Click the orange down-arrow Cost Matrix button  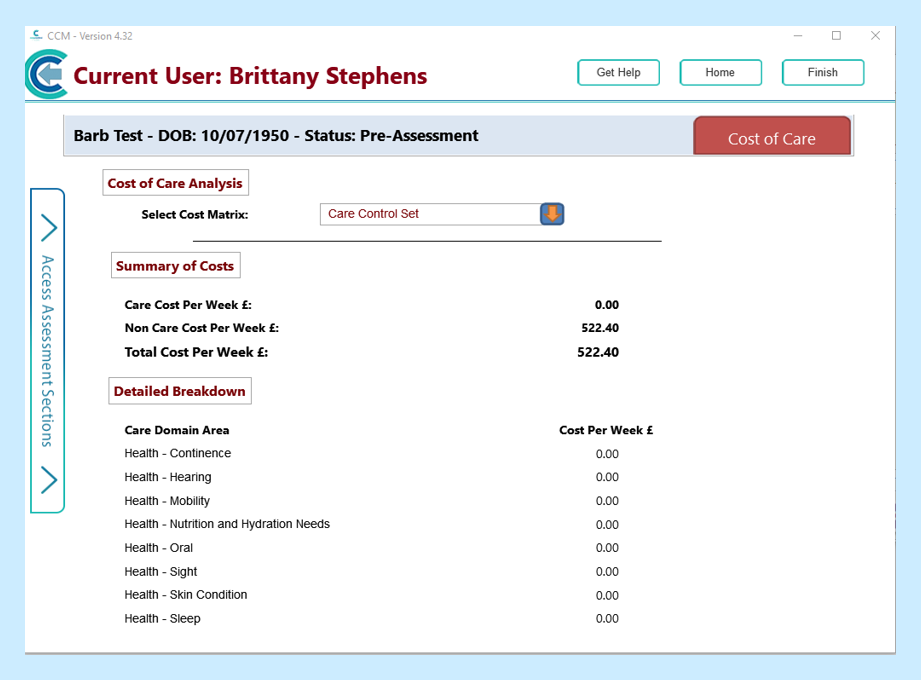tap(552, 214)
